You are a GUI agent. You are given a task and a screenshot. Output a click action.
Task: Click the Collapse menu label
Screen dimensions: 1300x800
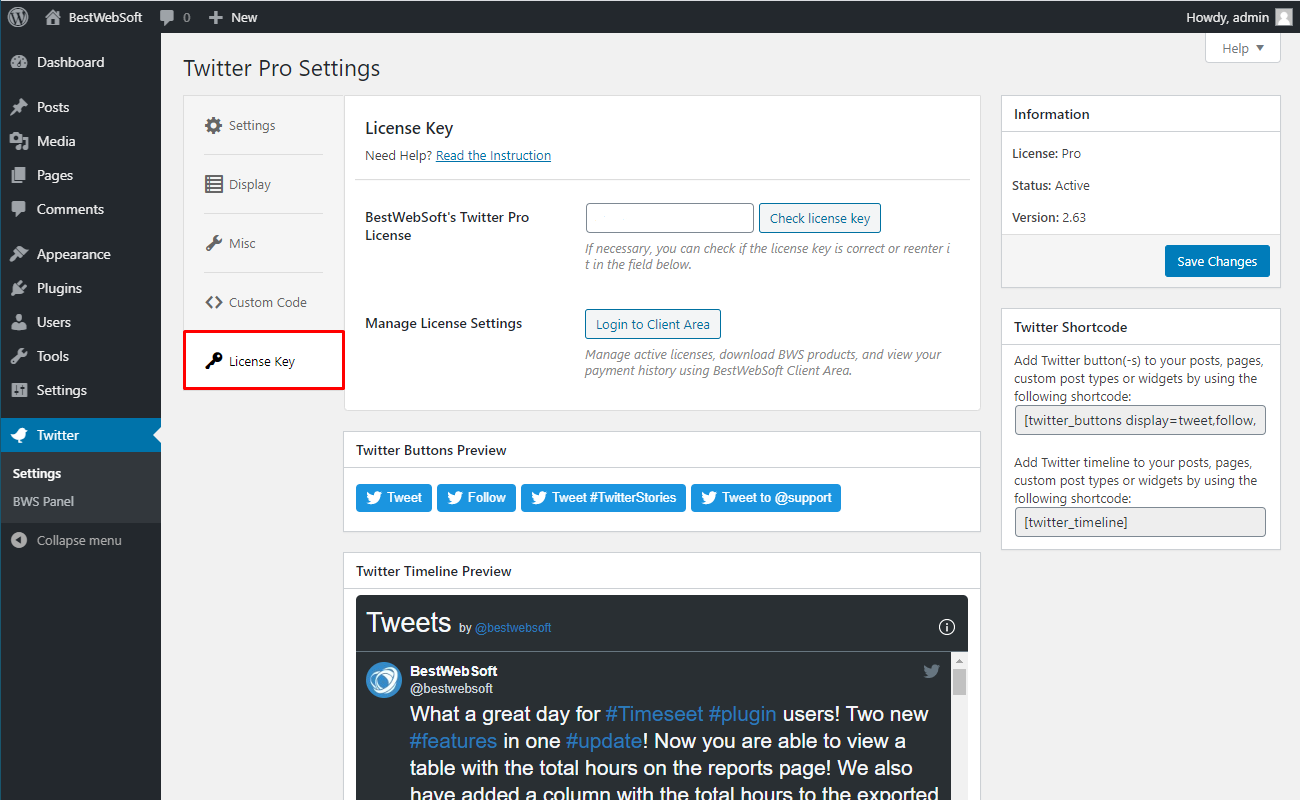click(x=79, y=540)
